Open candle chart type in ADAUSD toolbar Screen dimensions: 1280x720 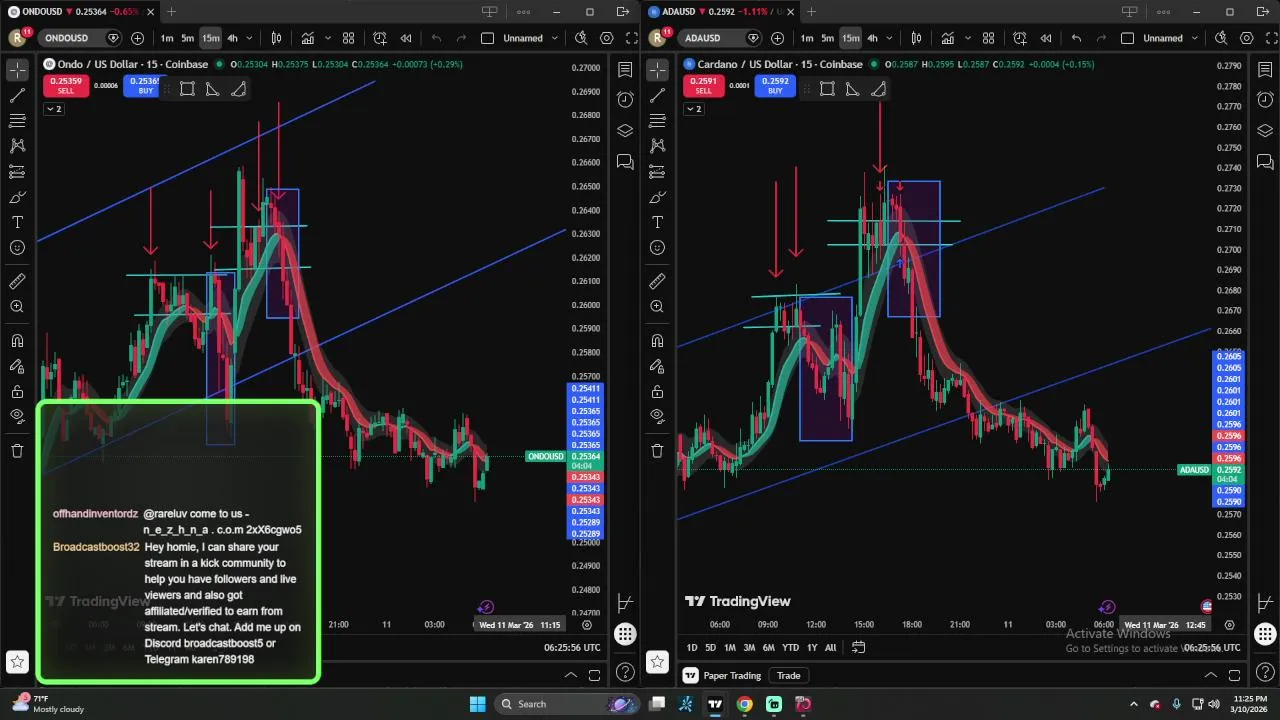916,38
